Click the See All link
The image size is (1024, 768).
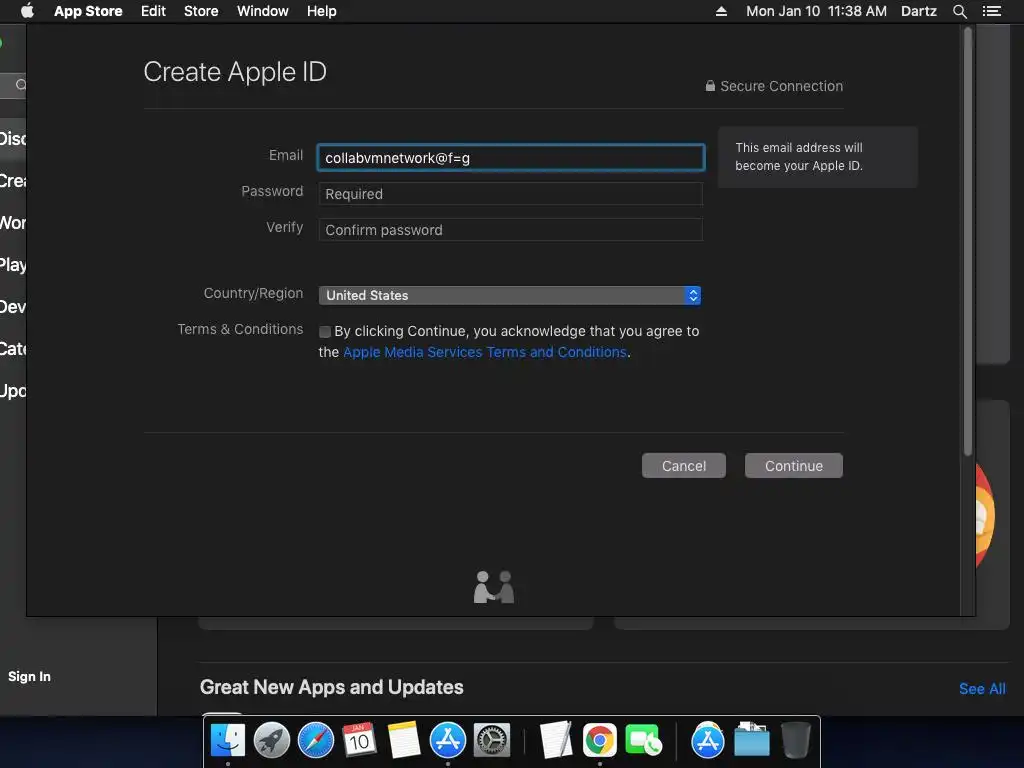point(982,689)
